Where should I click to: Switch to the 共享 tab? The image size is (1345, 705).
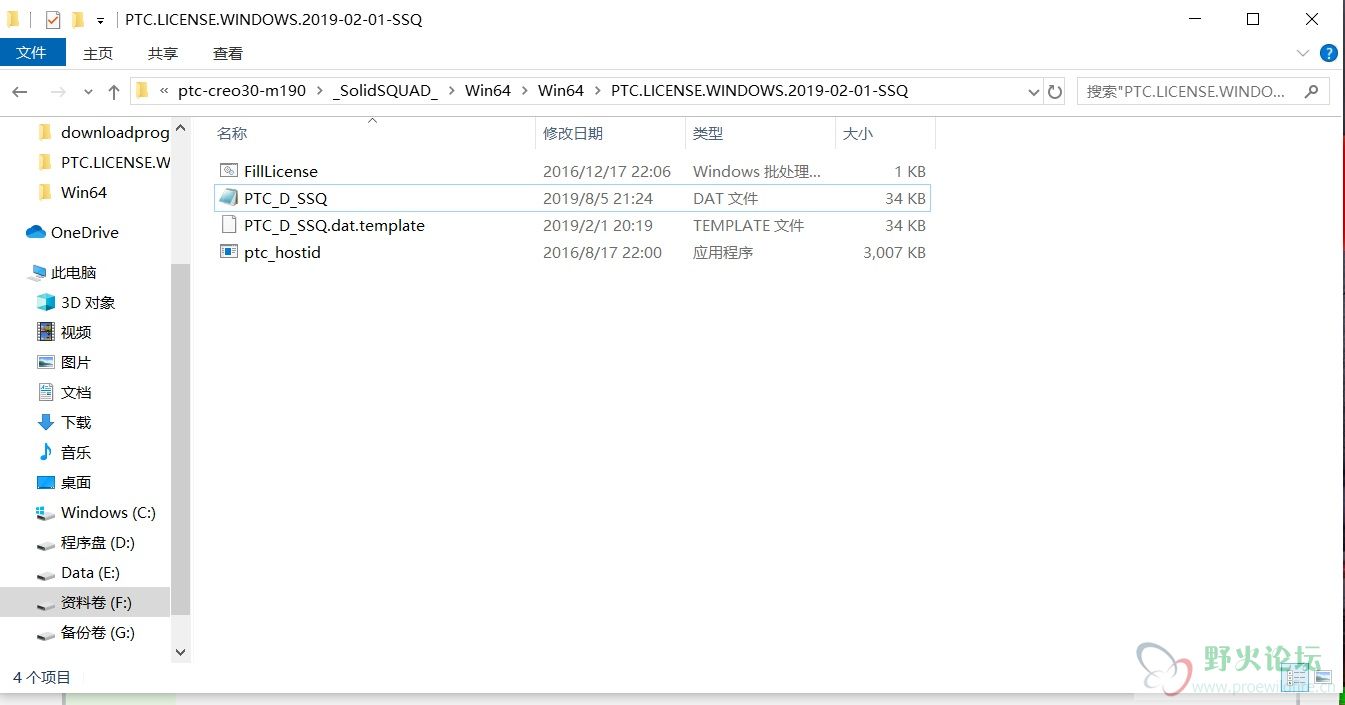click(163, 53)
